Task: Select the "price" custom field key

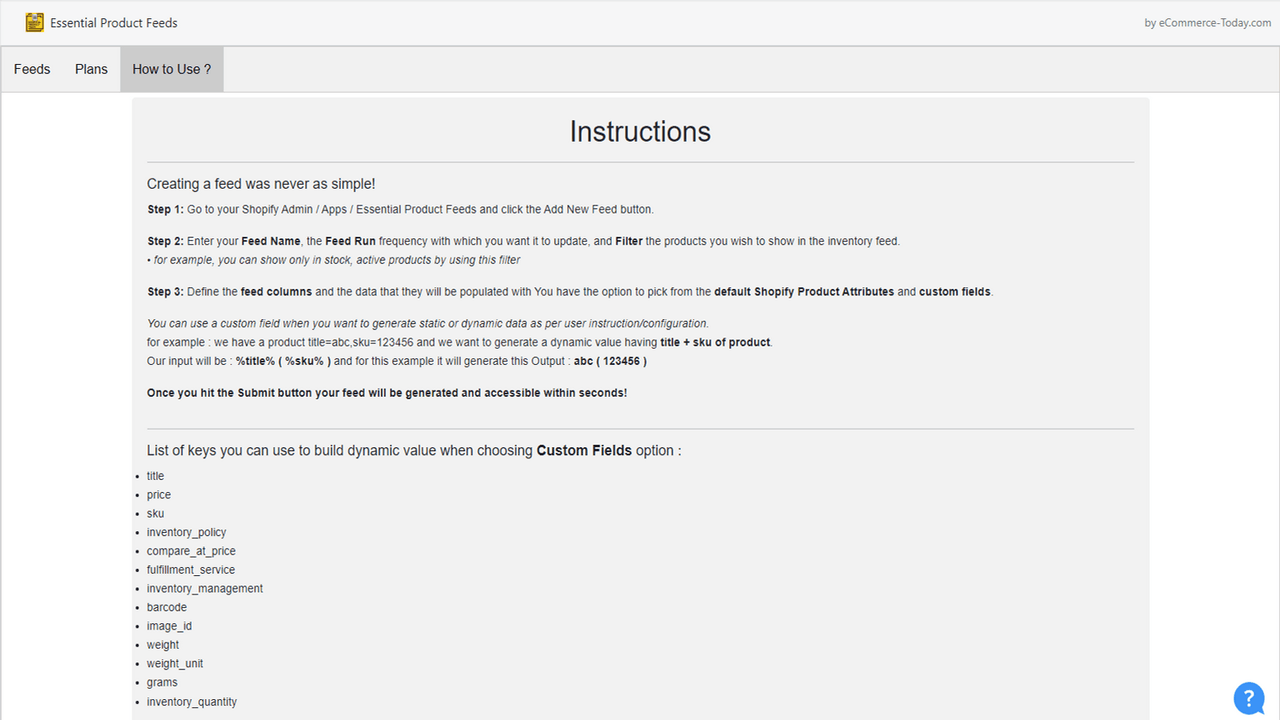Action: [158, 494]
